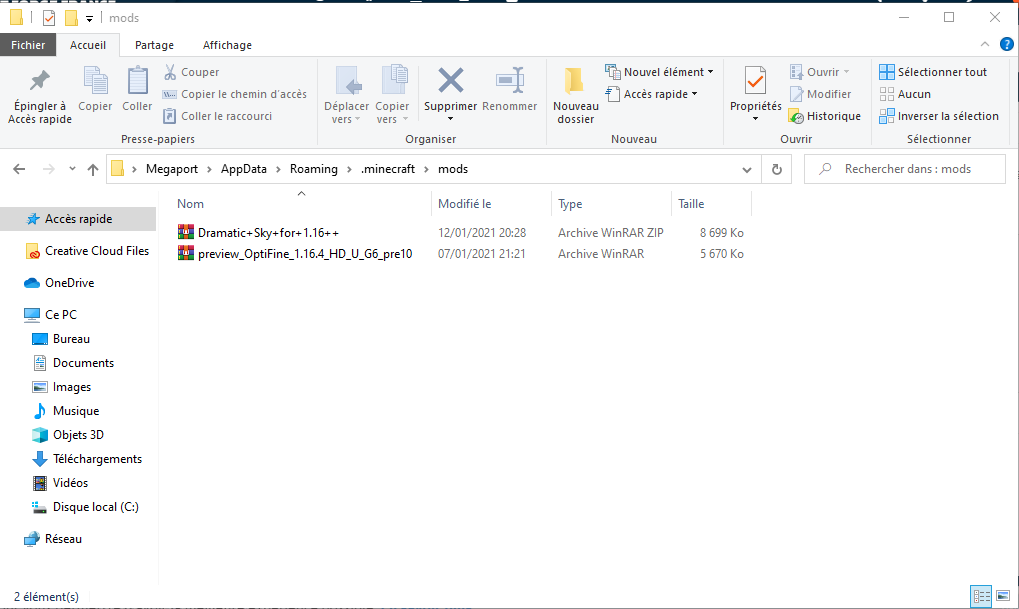Create a Nouveau dossier folder

pos(575,95)
